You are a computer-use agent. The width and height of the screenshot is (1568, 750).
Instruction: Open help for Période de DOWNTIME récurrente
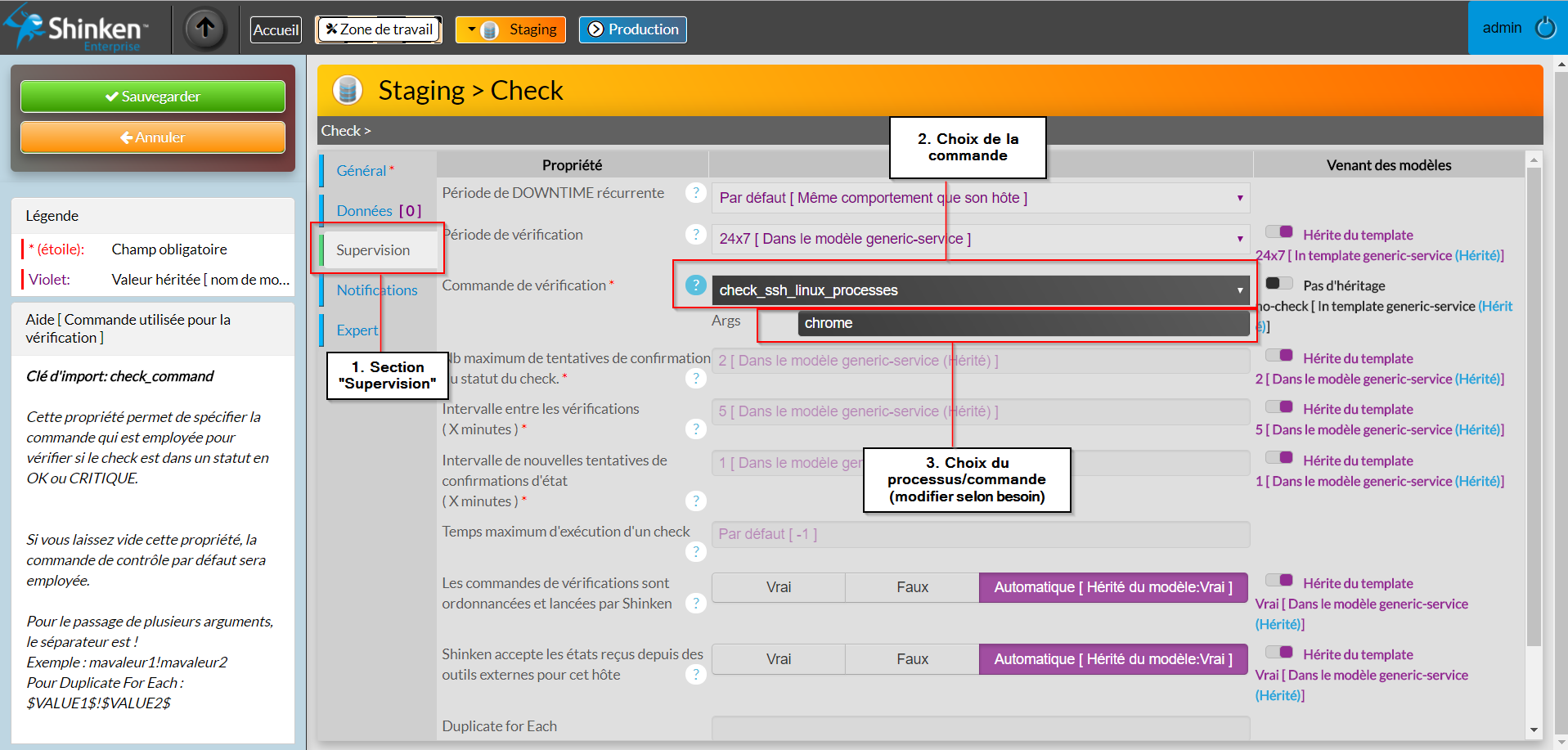click(695, 193)
